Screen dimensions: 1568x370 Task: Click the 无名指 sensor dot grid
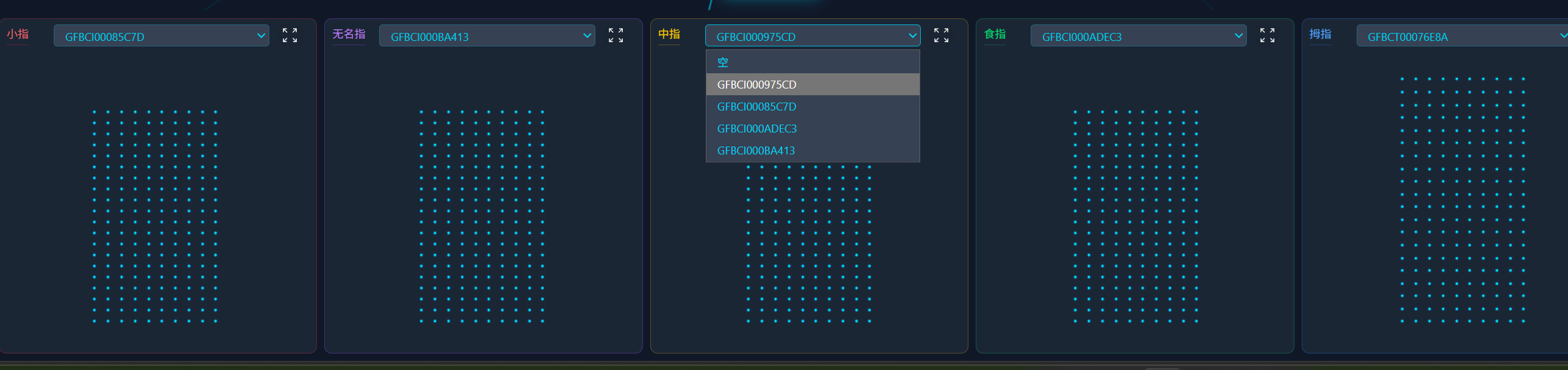pyautogui.click(x=481, y=216)
